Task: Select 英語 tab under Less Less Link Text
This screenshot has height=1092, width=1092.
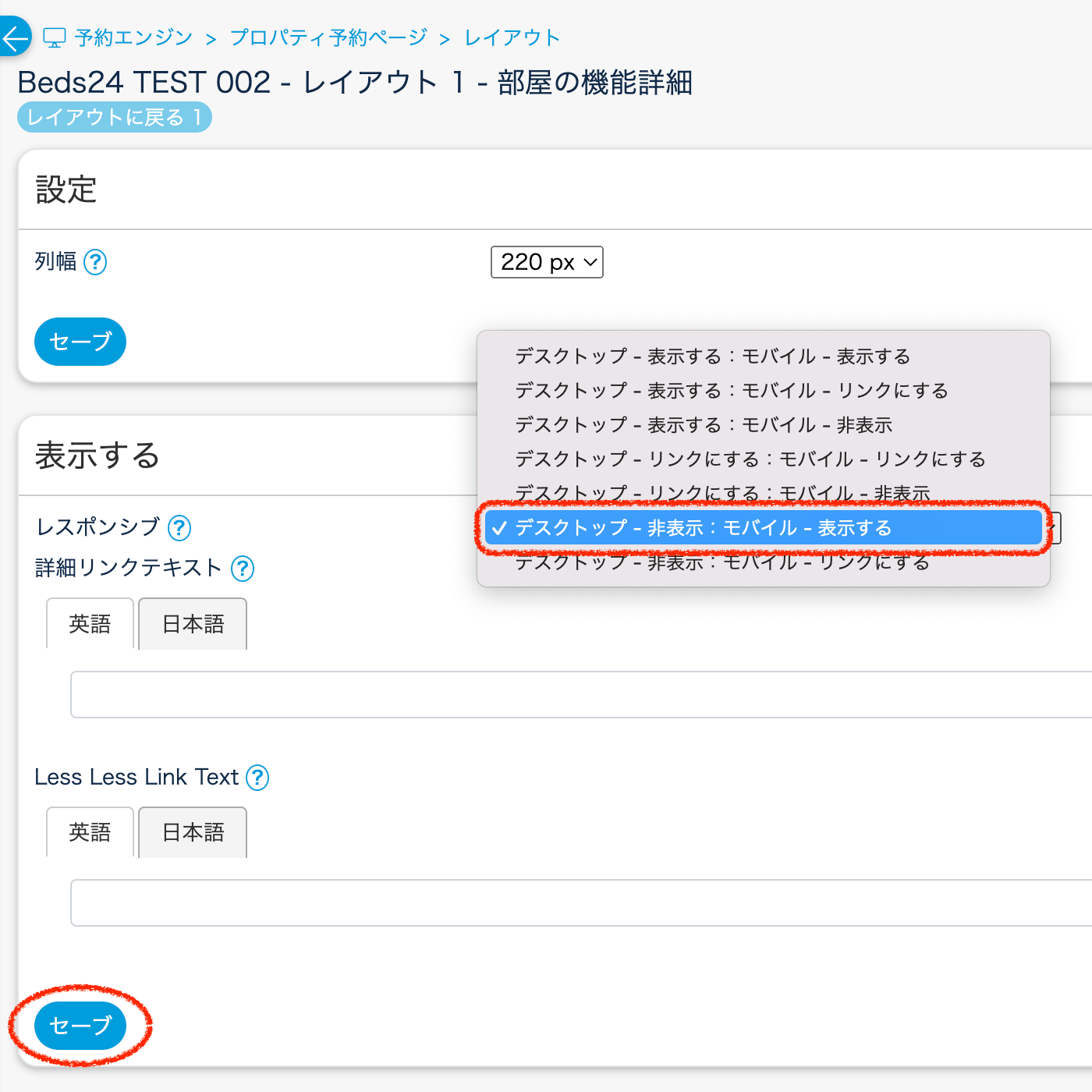Action: pos(90,832)
